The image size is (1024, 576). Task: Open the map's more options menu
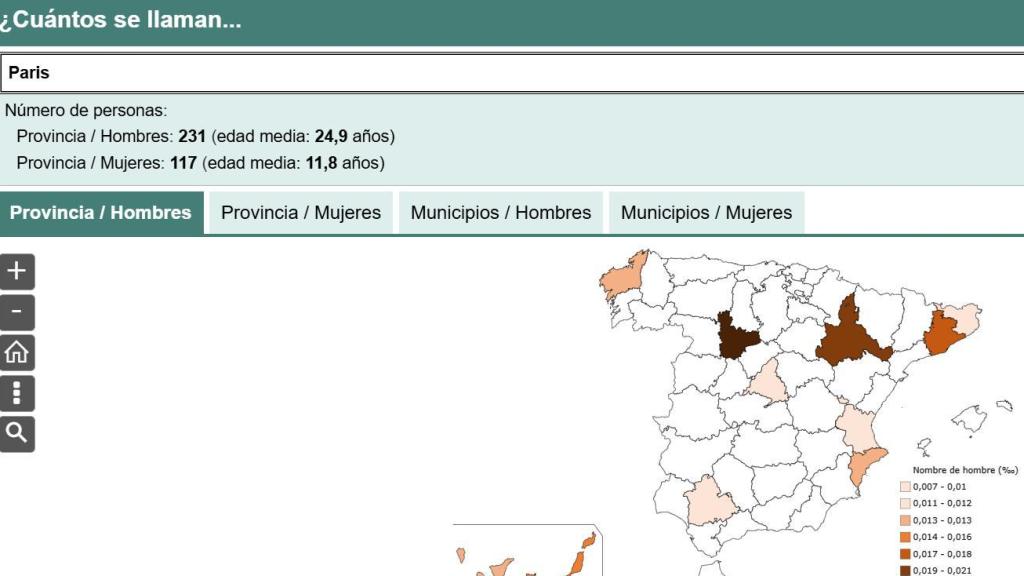[17, 394]
